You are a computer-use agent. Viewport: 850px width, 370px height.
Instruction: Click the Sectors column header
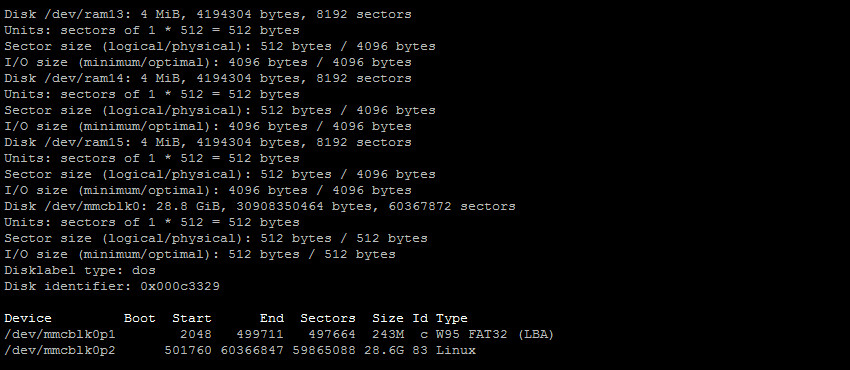pos(328,319)
